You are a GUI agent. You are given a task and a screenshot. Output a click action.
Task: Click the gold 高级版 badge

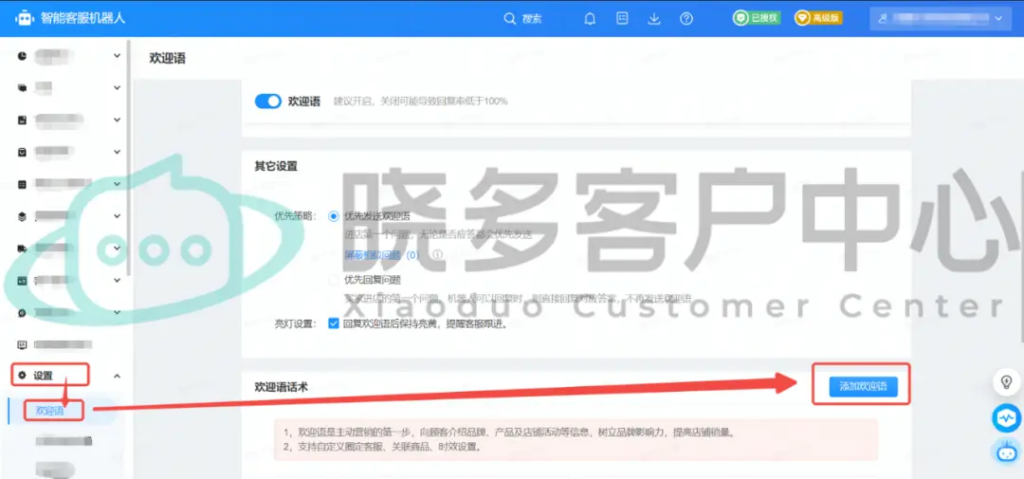click(x=818, y=18)
